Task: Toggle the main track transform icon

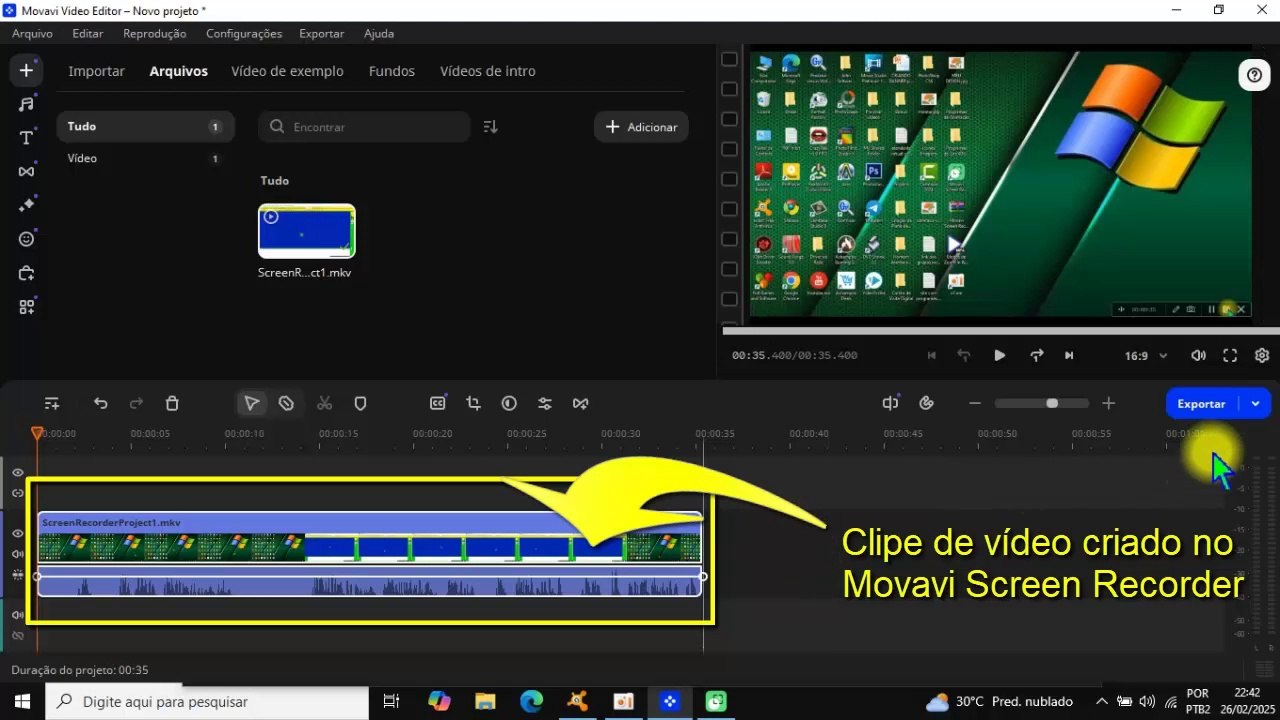Action: 18,575
